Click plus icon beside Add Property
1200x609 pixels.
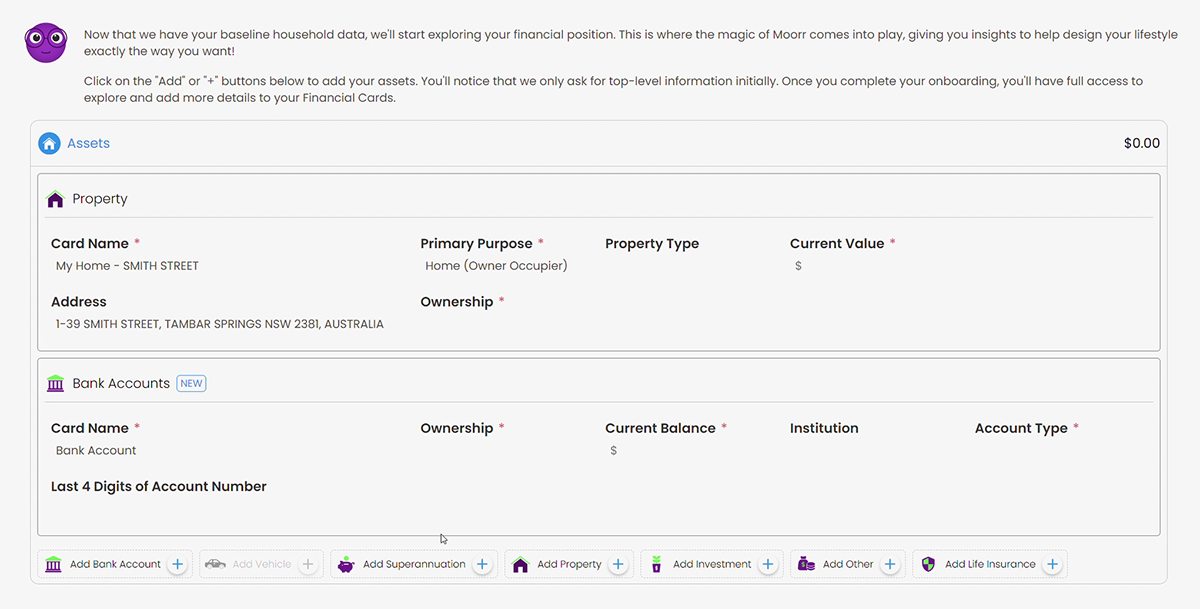point(618,564)
